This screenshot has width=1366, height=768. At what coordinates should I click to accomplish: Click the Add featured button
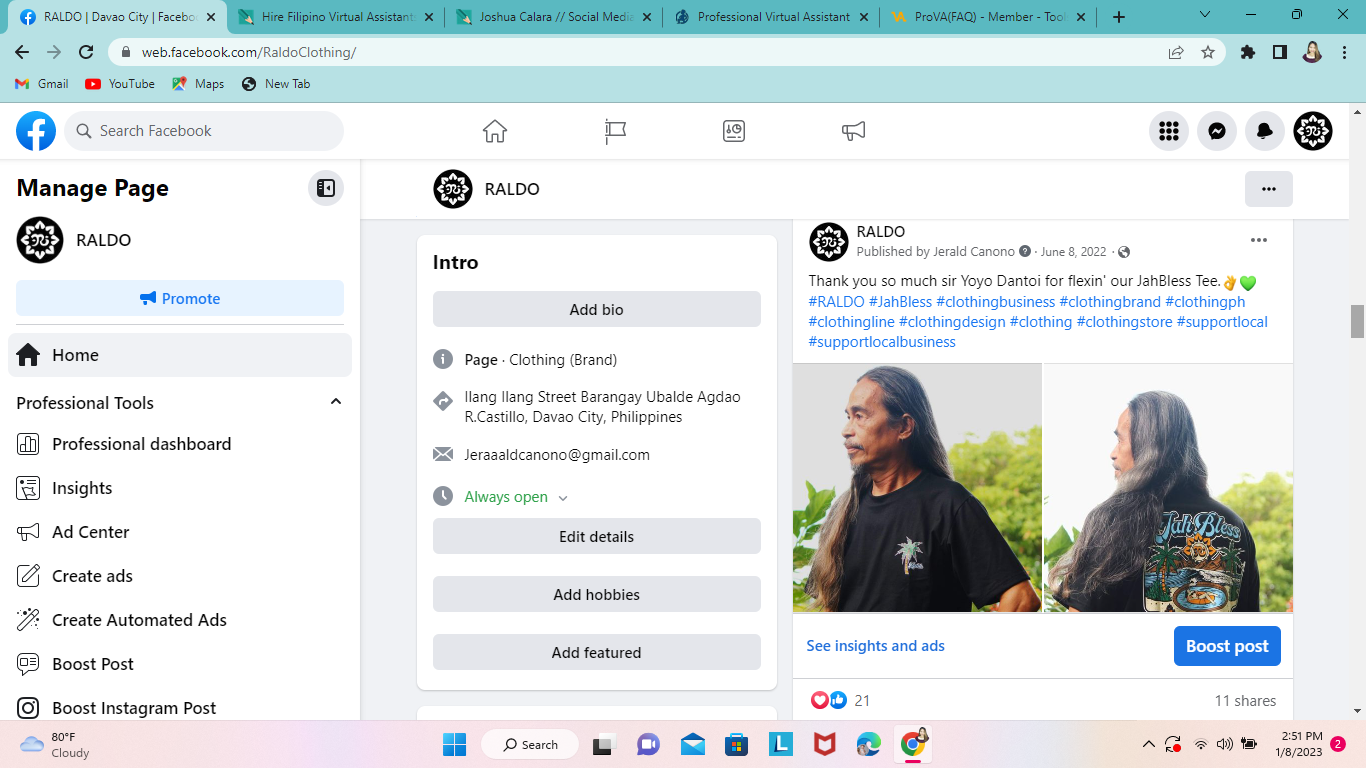click(597, 653)
